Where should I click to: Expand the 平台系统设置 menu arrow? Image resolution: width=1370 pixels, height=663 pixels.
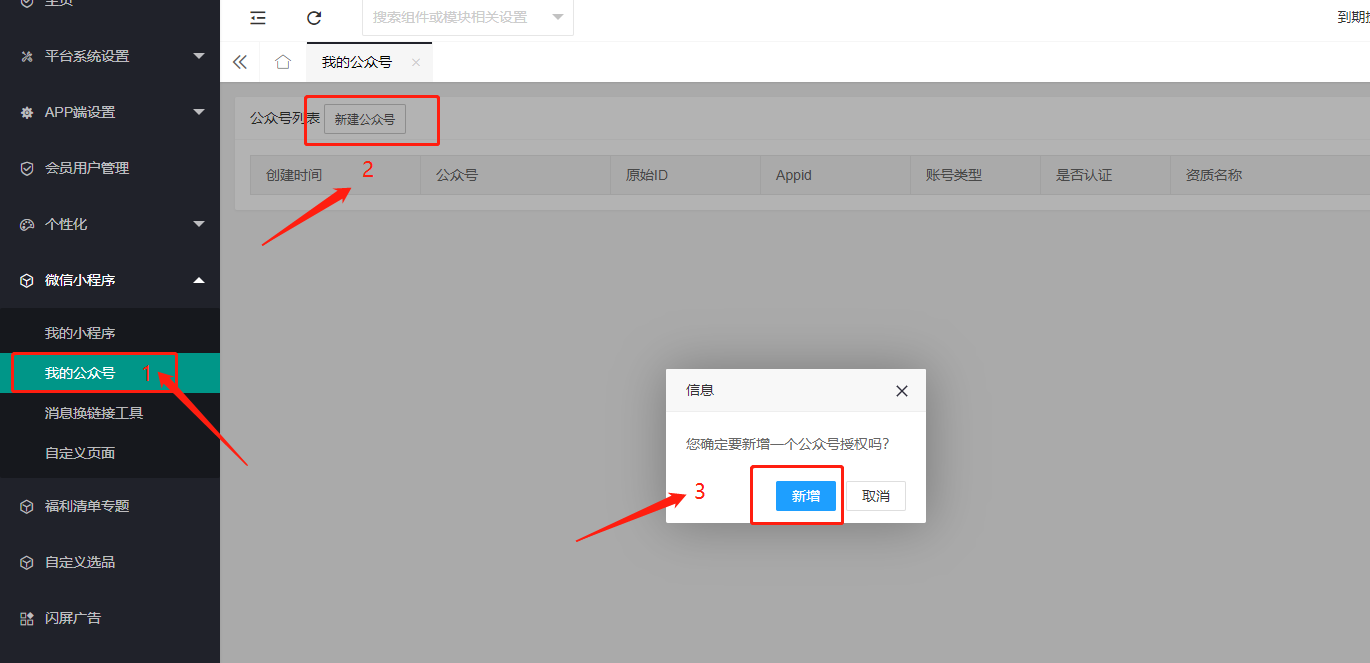pos(199,56)
